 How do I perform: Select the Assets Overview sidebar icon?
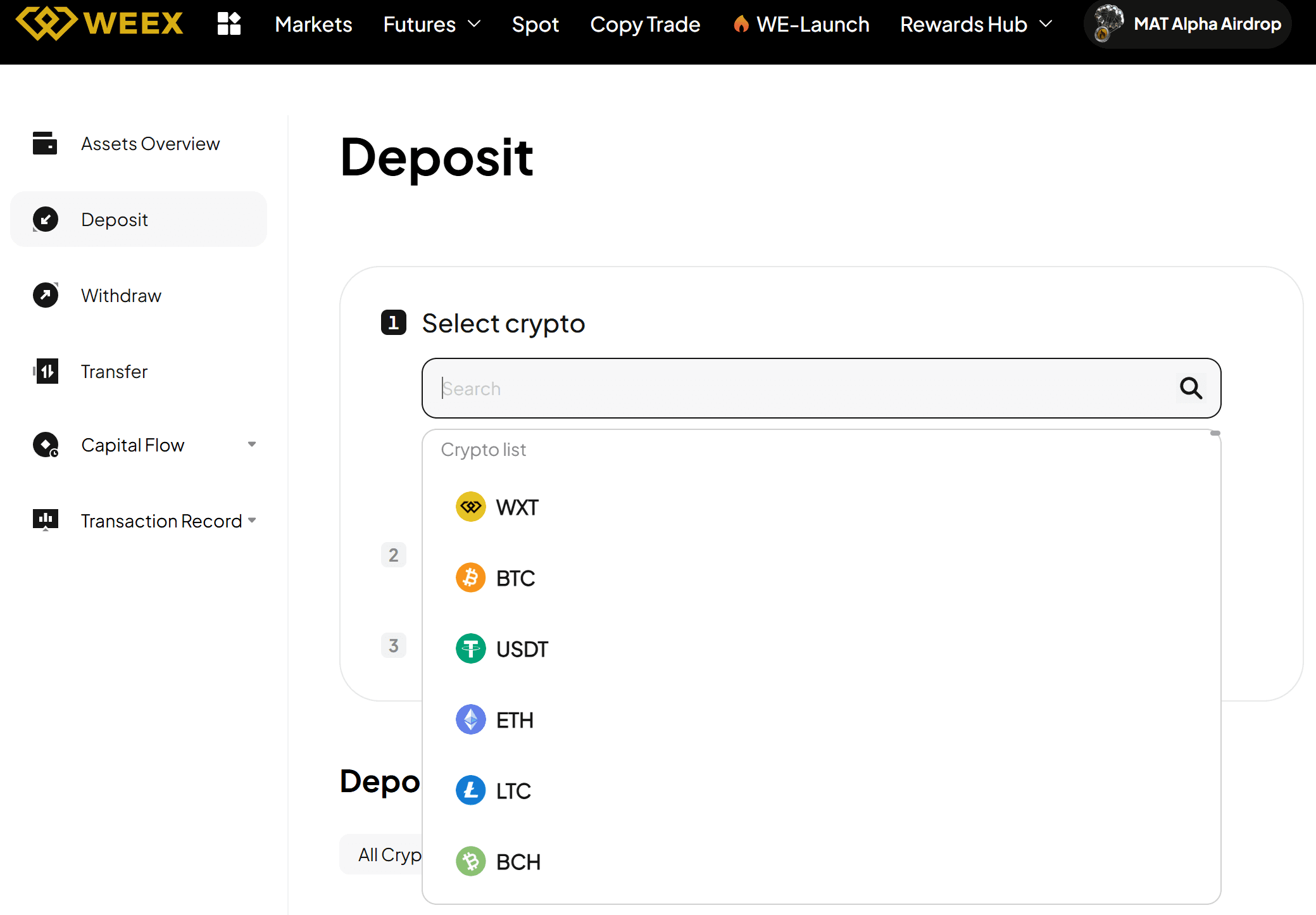tap(45, 144)
